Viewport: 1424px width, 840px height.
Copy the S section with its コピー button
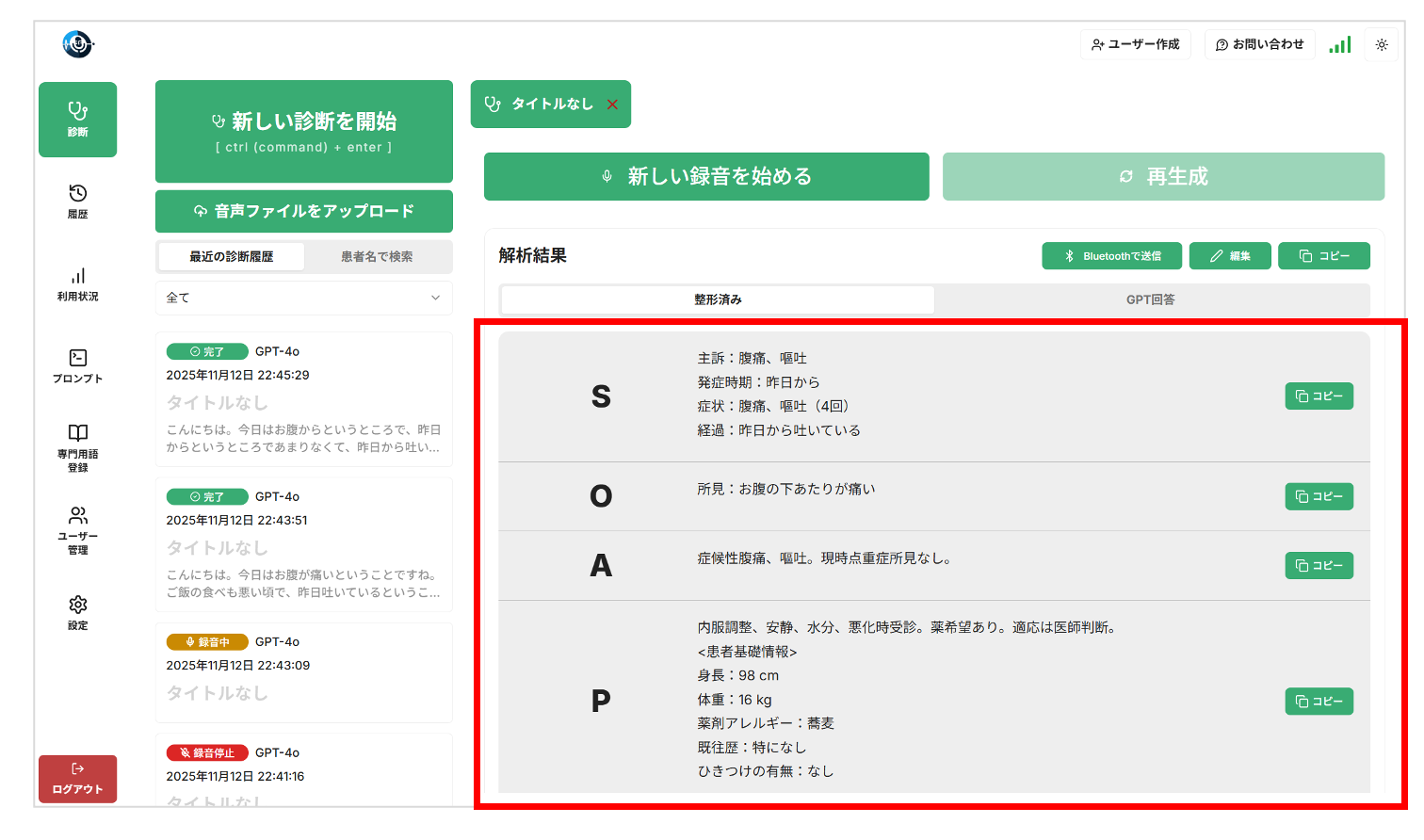point(1319,396)
